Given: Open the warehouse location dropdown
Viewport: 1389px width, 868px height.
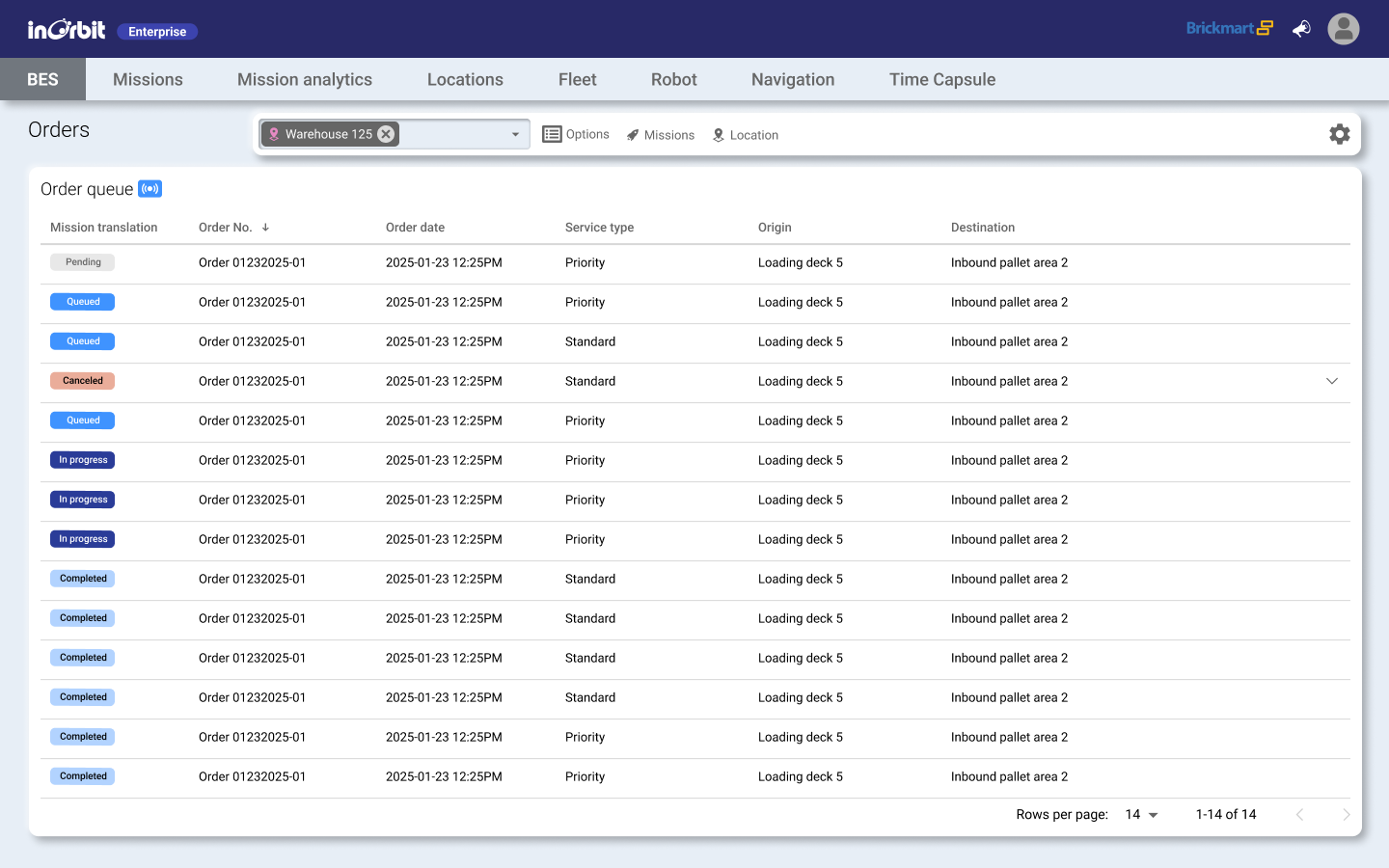Looking at the screenshot, I should coord(515,135).
